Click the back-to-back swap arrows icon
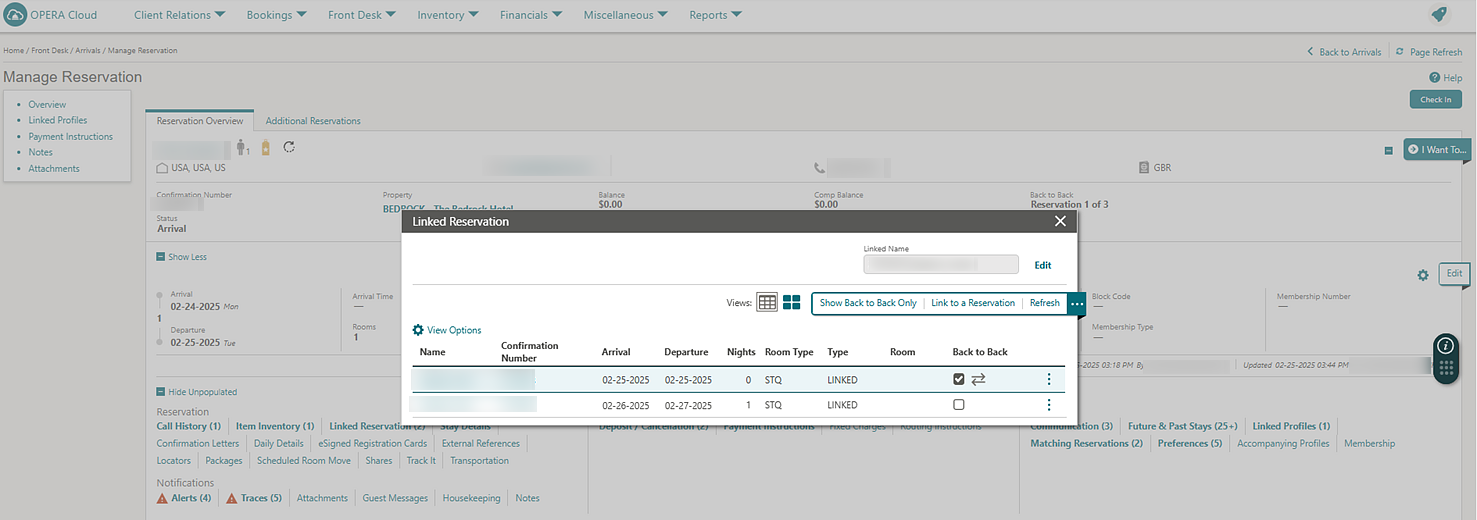The width and height of the screenshot is (1477, 520). click(978, 379)
